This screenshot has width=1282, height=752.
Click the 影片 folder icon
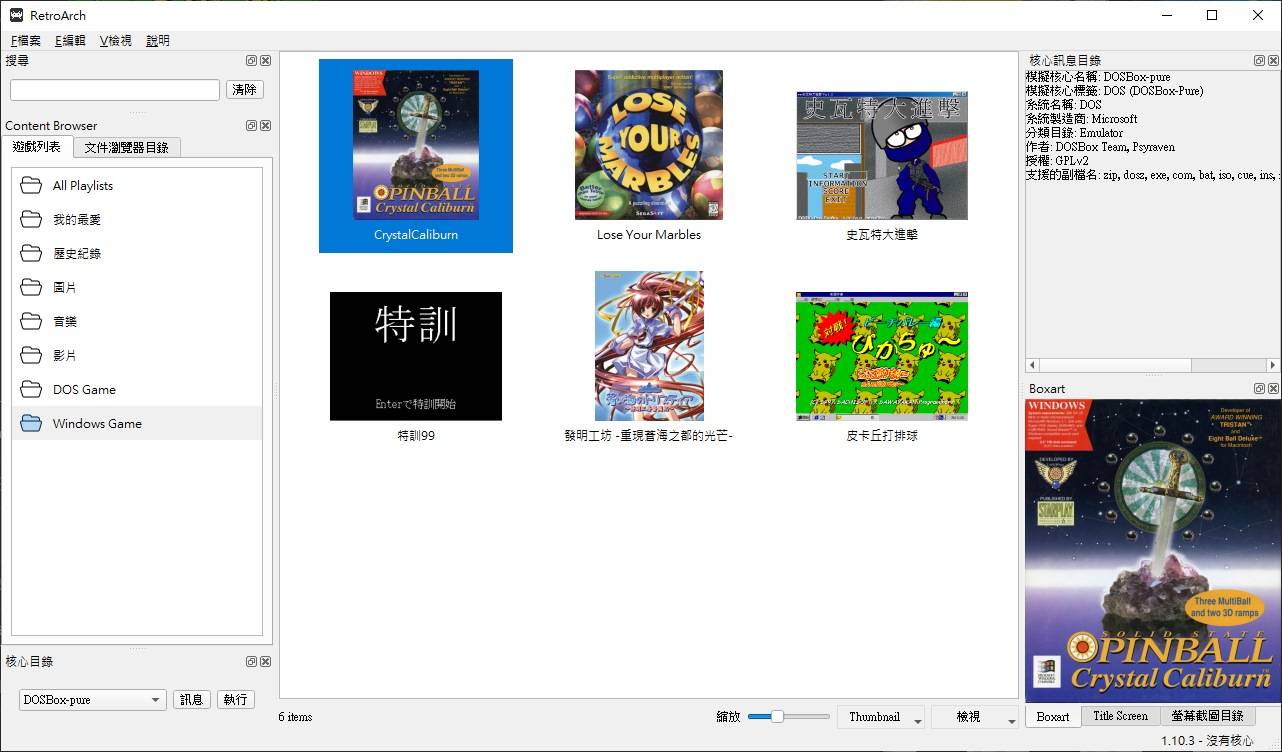[31, 355]
